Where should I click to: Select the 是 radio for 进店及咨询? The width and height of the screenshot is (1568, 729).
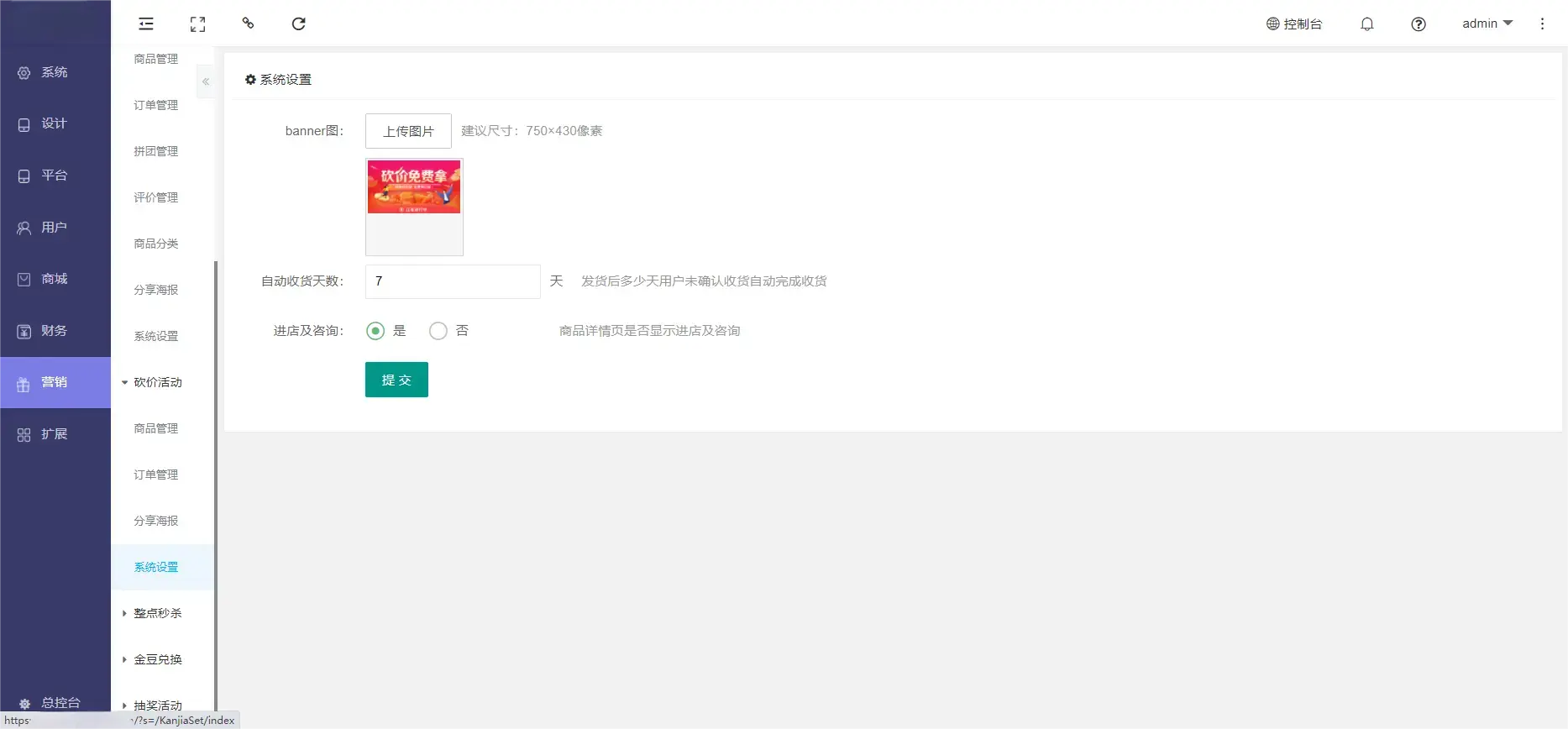(375, 331)
